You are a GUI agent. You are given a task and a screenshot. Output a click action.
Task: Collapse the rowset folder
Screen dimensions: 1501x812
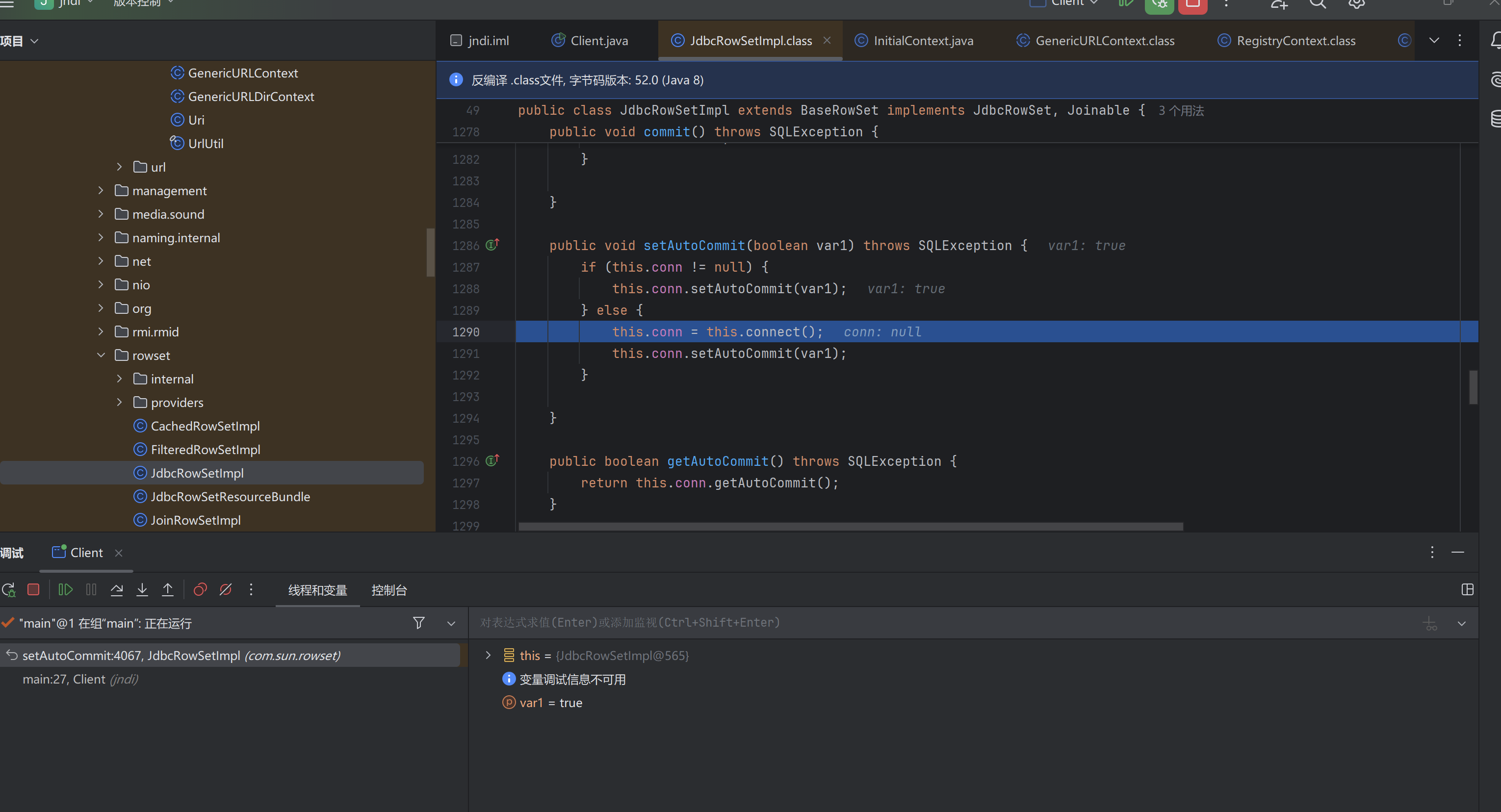101,355
